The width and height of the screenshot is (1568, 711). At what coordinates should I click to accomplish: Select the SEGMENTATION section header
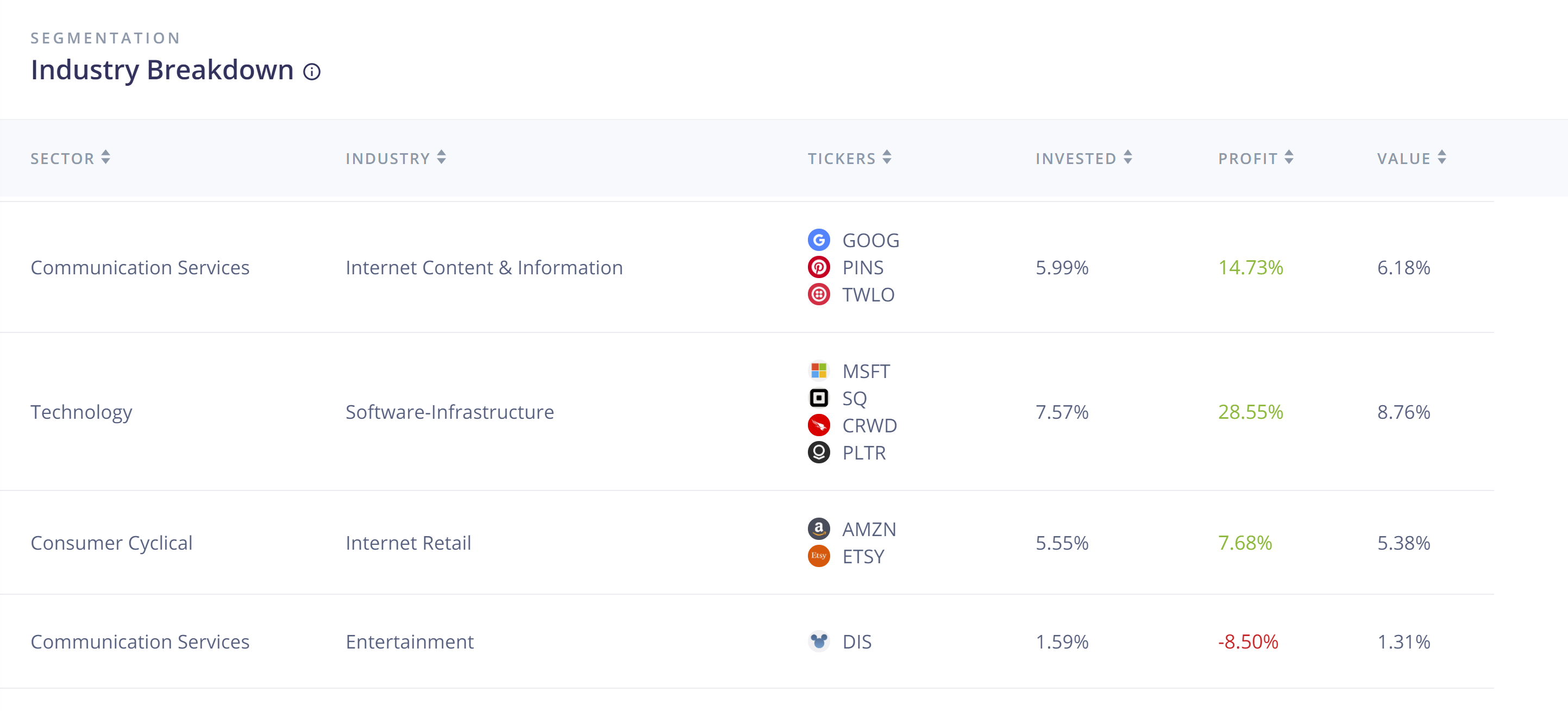[105, 37]
